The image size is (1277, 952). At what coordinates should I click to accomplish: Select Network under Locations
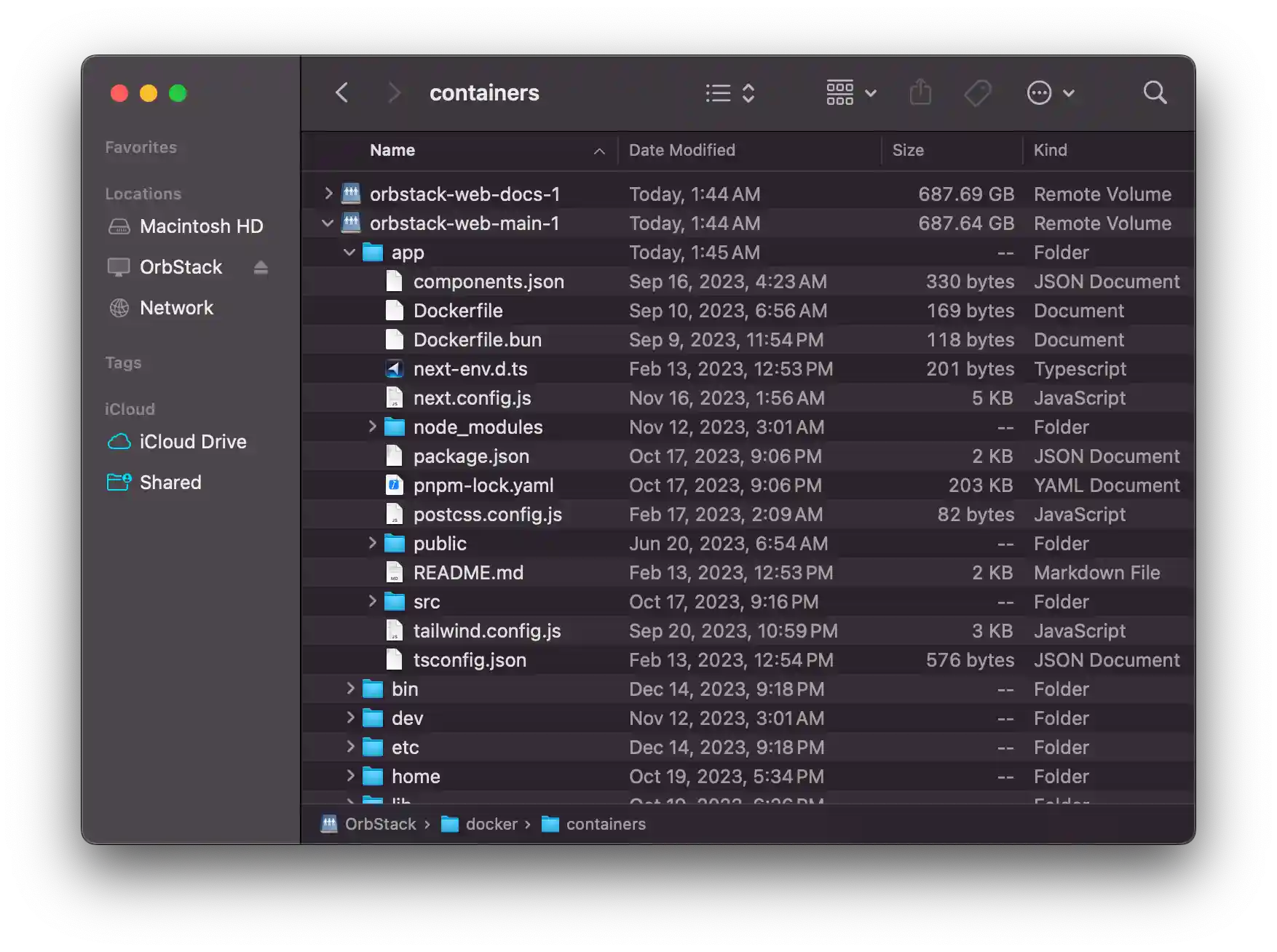(x=175, y=307)
